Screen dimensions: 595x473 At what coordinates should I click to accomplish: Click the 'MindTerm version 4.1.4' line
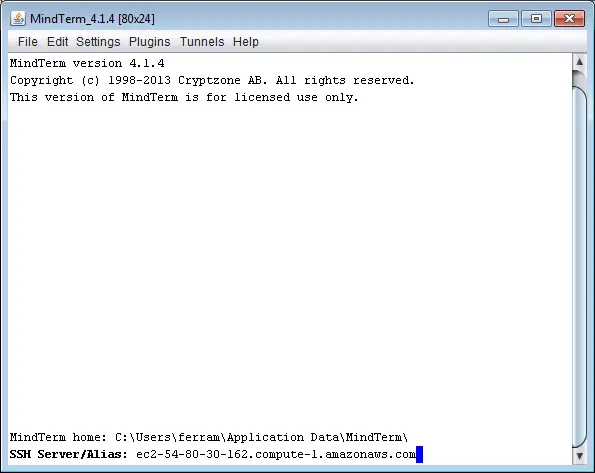tap(87, 63)
